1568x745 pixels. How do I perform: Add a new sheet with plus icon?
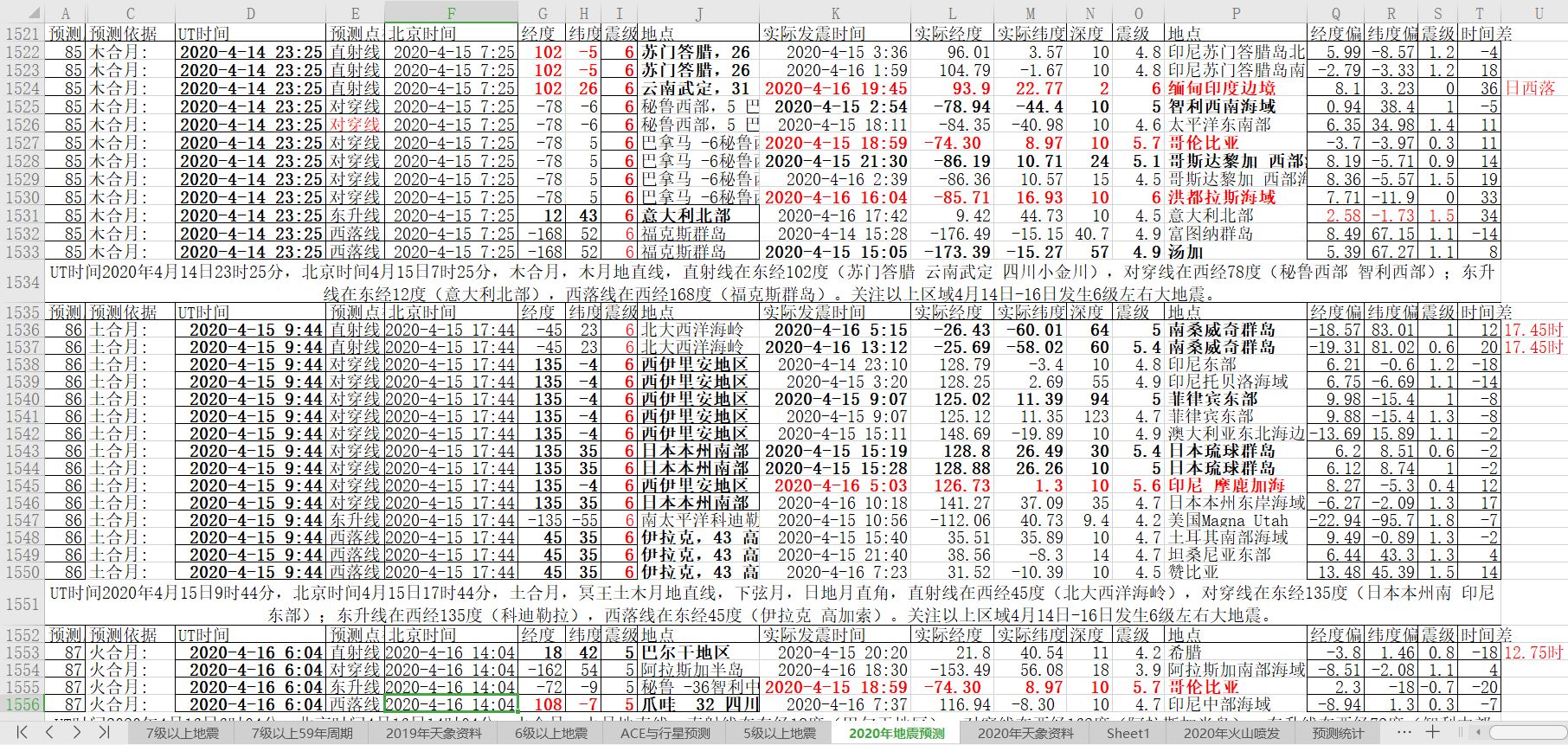(1433, 733)
